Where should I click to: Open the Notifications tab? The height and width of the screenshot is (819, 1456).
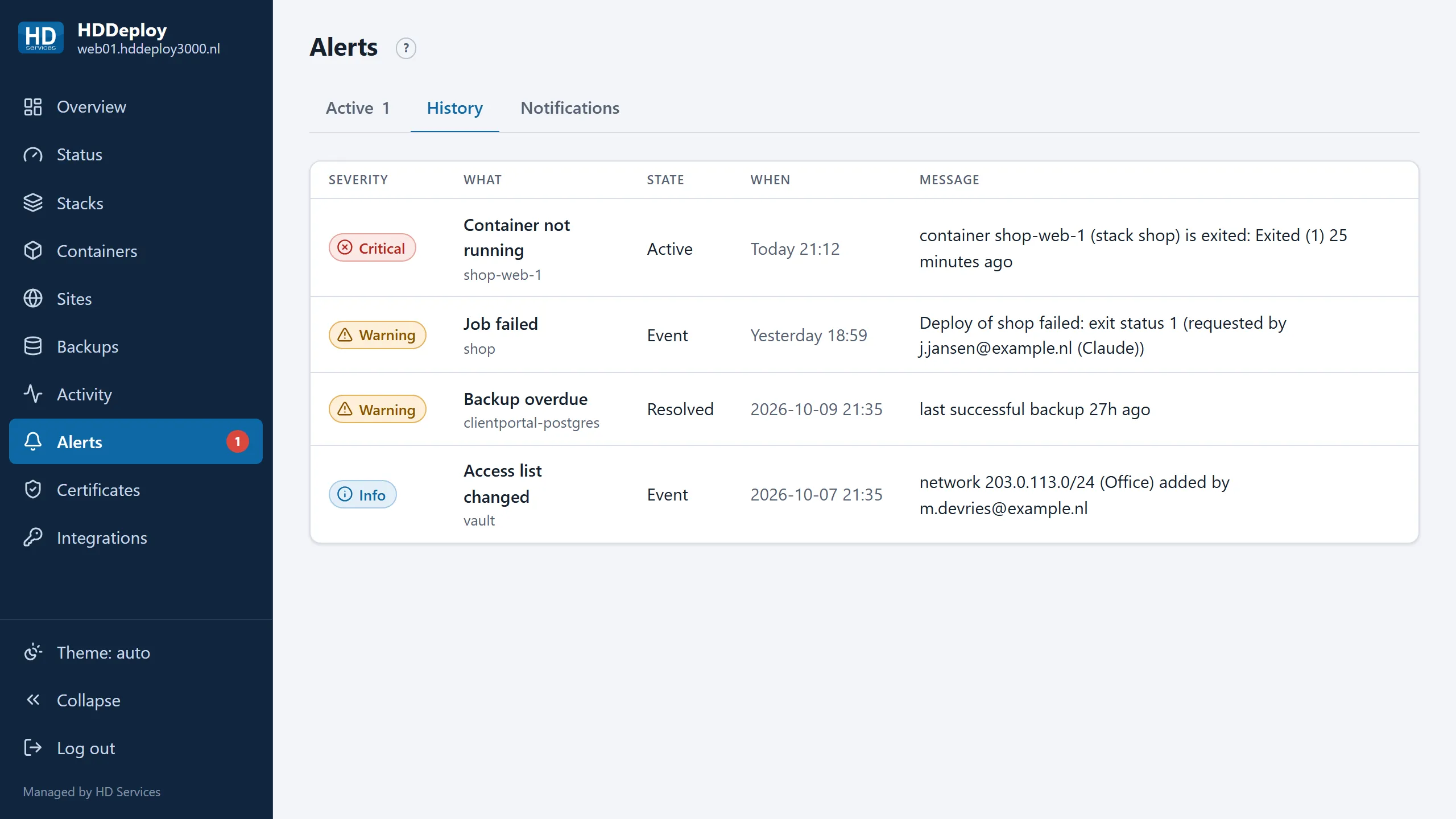[570, 108]
